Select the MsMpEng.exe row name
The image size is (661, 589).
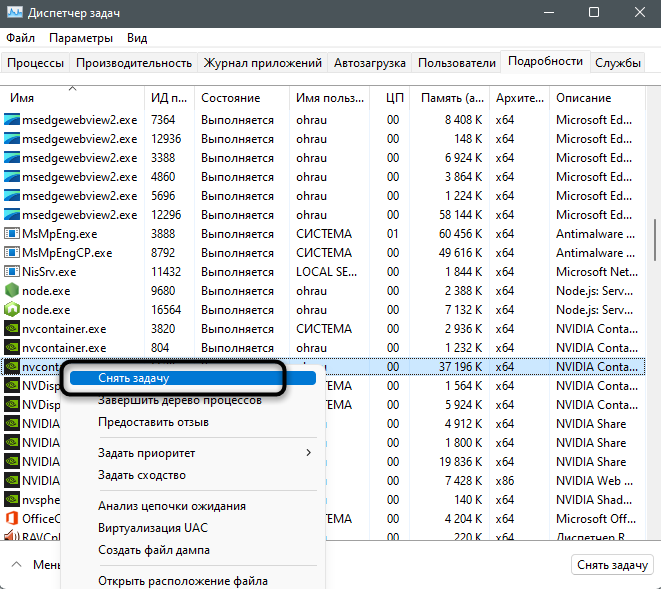59,234
